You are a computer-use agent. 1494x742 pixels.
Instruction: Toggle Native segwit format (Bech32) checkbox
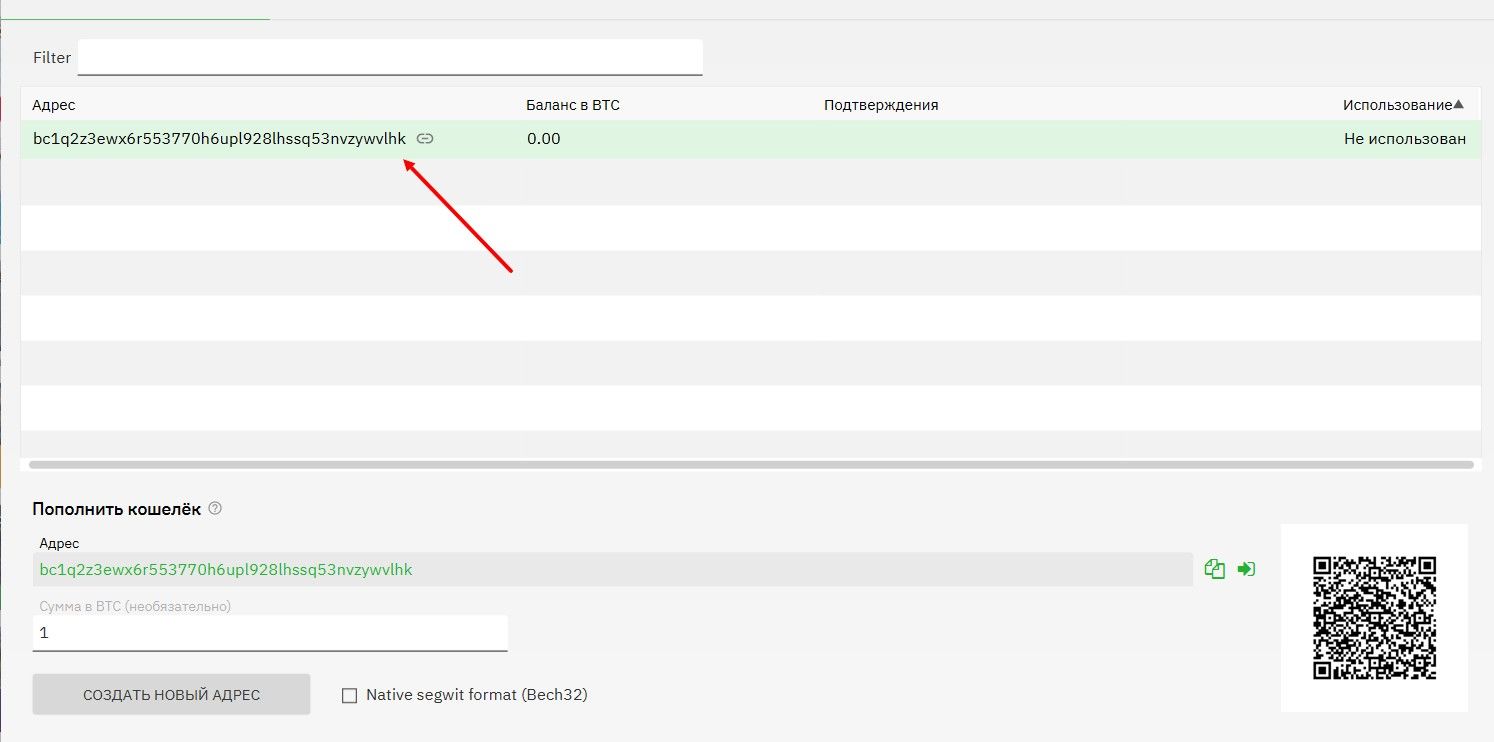pyautogui.click(x=349, y=695)
